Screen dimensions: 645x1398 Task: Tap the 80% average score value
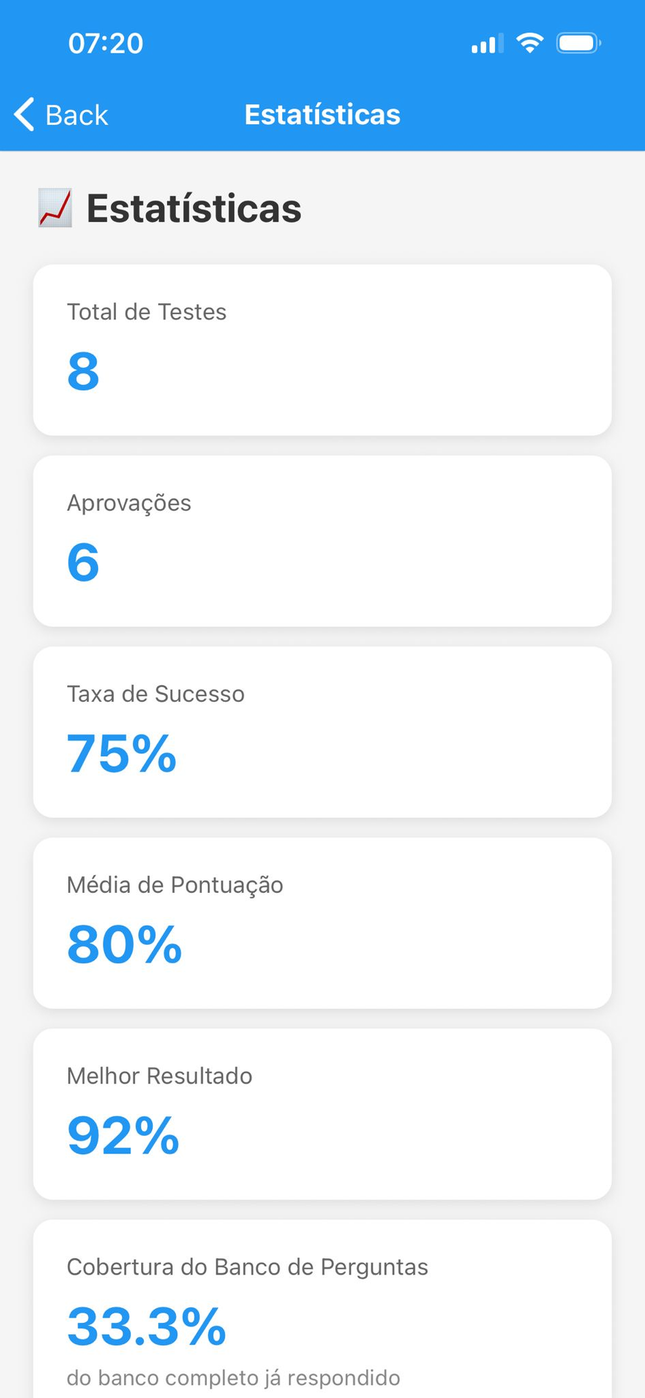pos(124,944)
